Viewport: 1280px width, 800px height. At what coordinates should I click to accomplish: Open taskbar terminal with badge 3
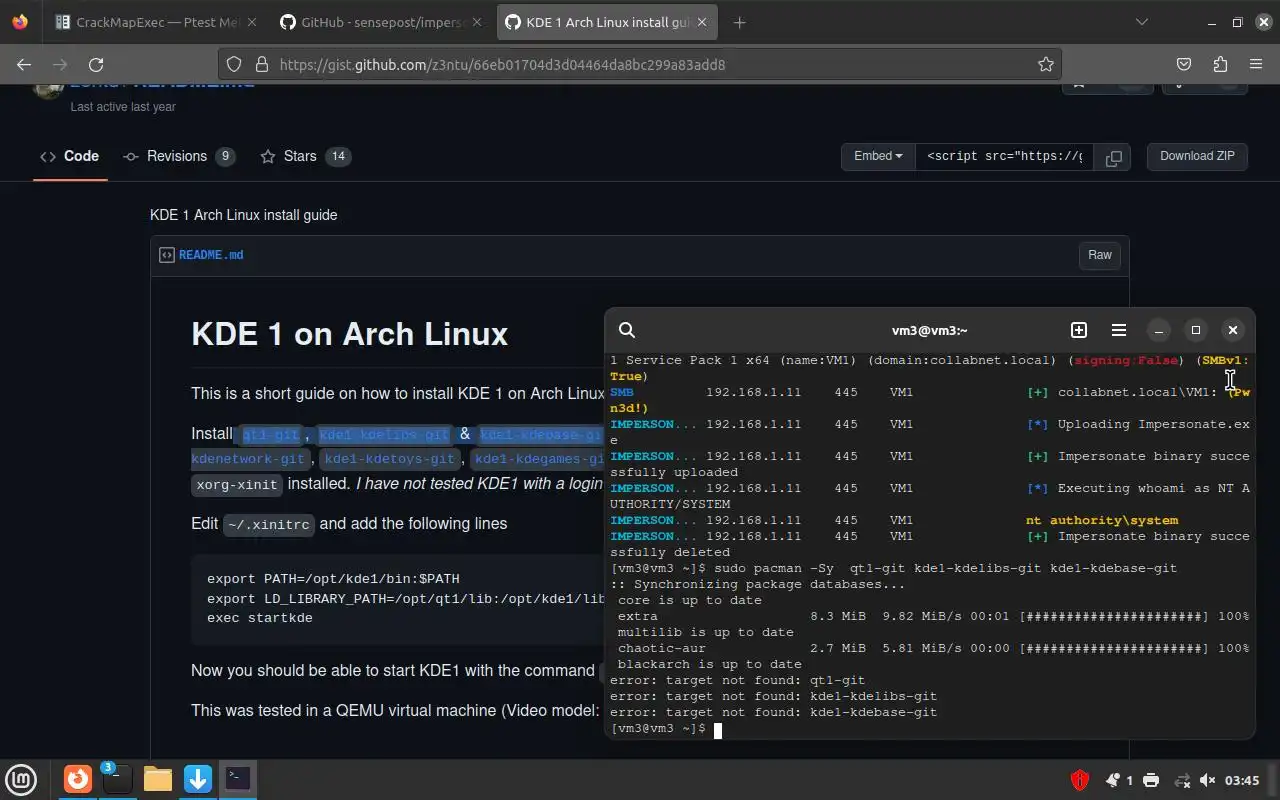click(117, 778)
